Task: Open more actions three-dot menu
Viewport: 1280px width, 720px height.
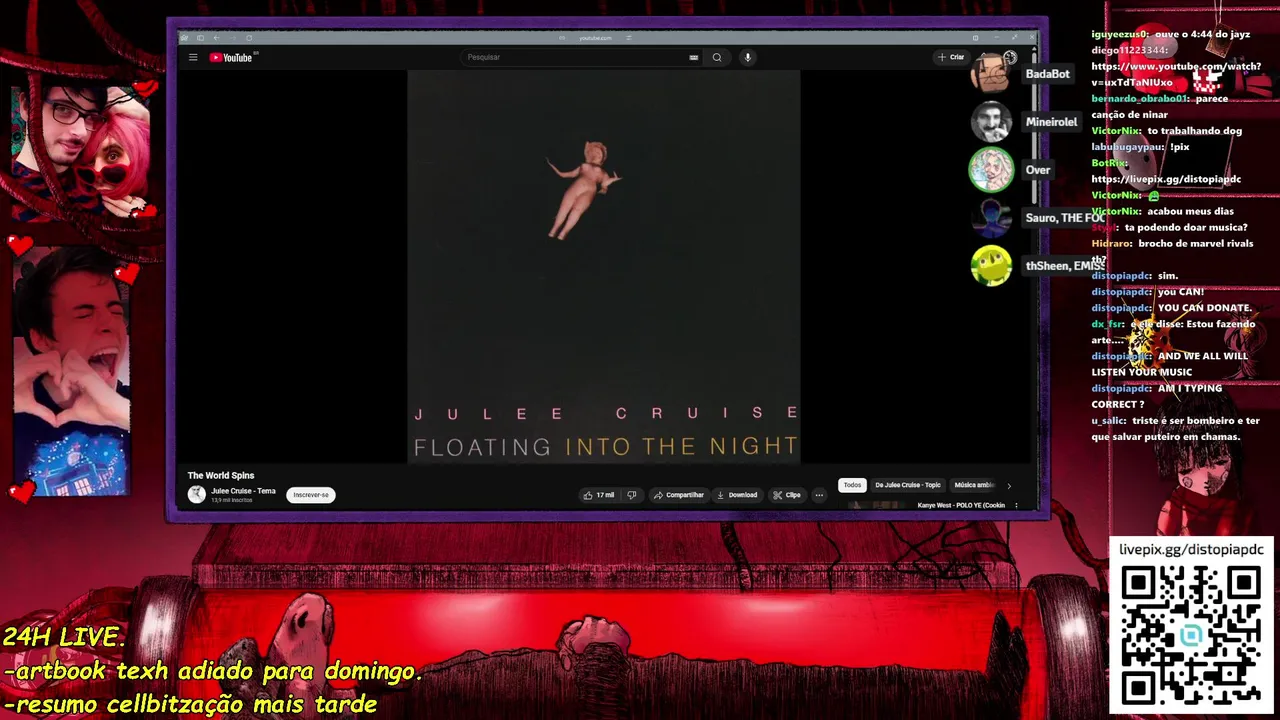Action: click(x=819, y=495)
